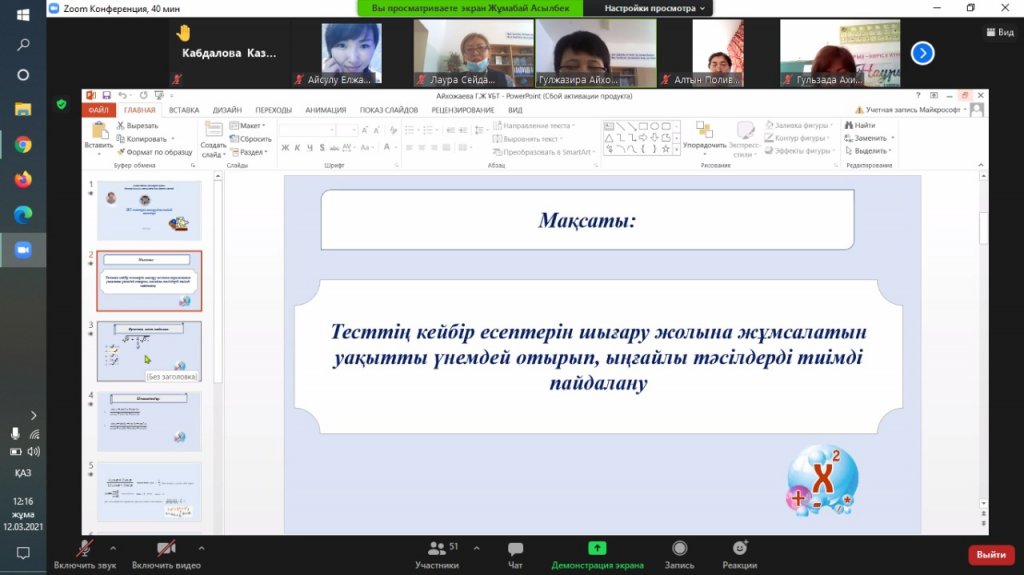
Task: Expand video options arrow beside Включить видео
Action: tap(201, 548)
